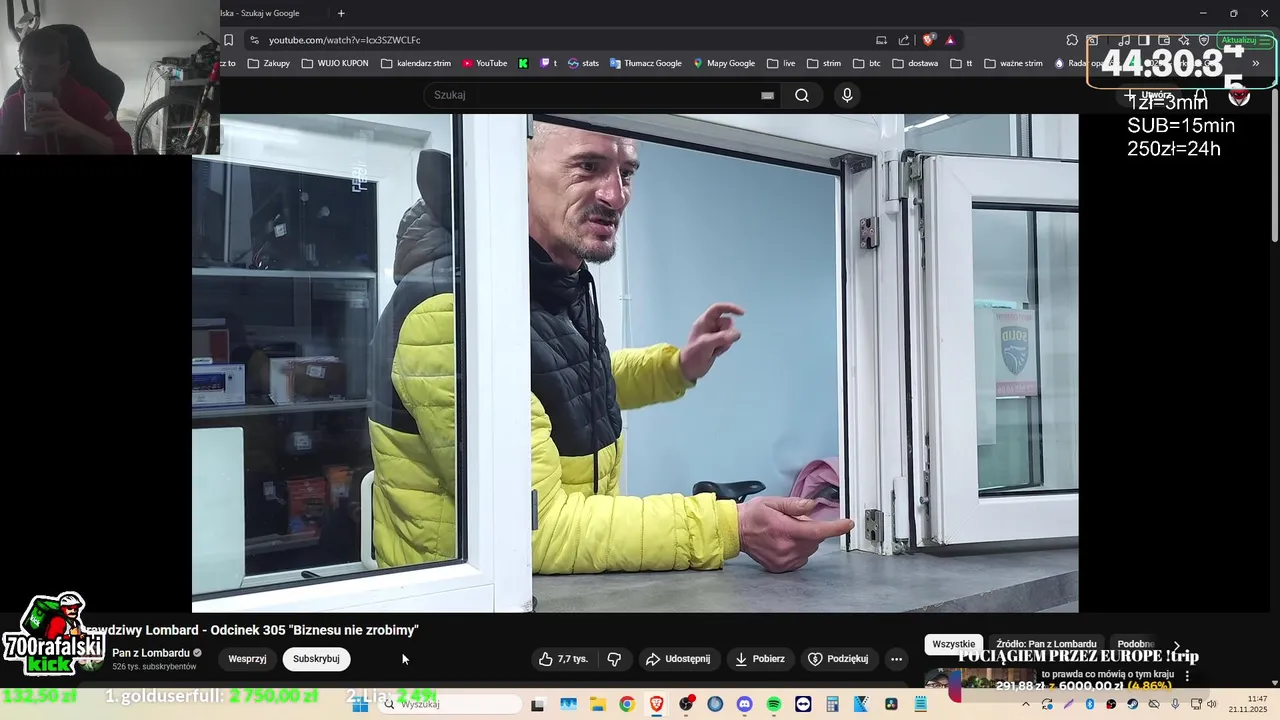This screenshot has width=1280, height=720.
Task: Dislike the video with the thumbs down
Action: [x=614, y=659]
